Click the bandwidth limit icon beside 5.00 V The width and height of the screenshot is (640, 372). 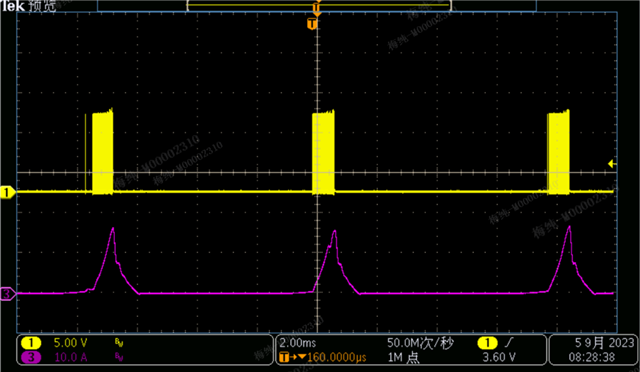[x=119, y=343]
